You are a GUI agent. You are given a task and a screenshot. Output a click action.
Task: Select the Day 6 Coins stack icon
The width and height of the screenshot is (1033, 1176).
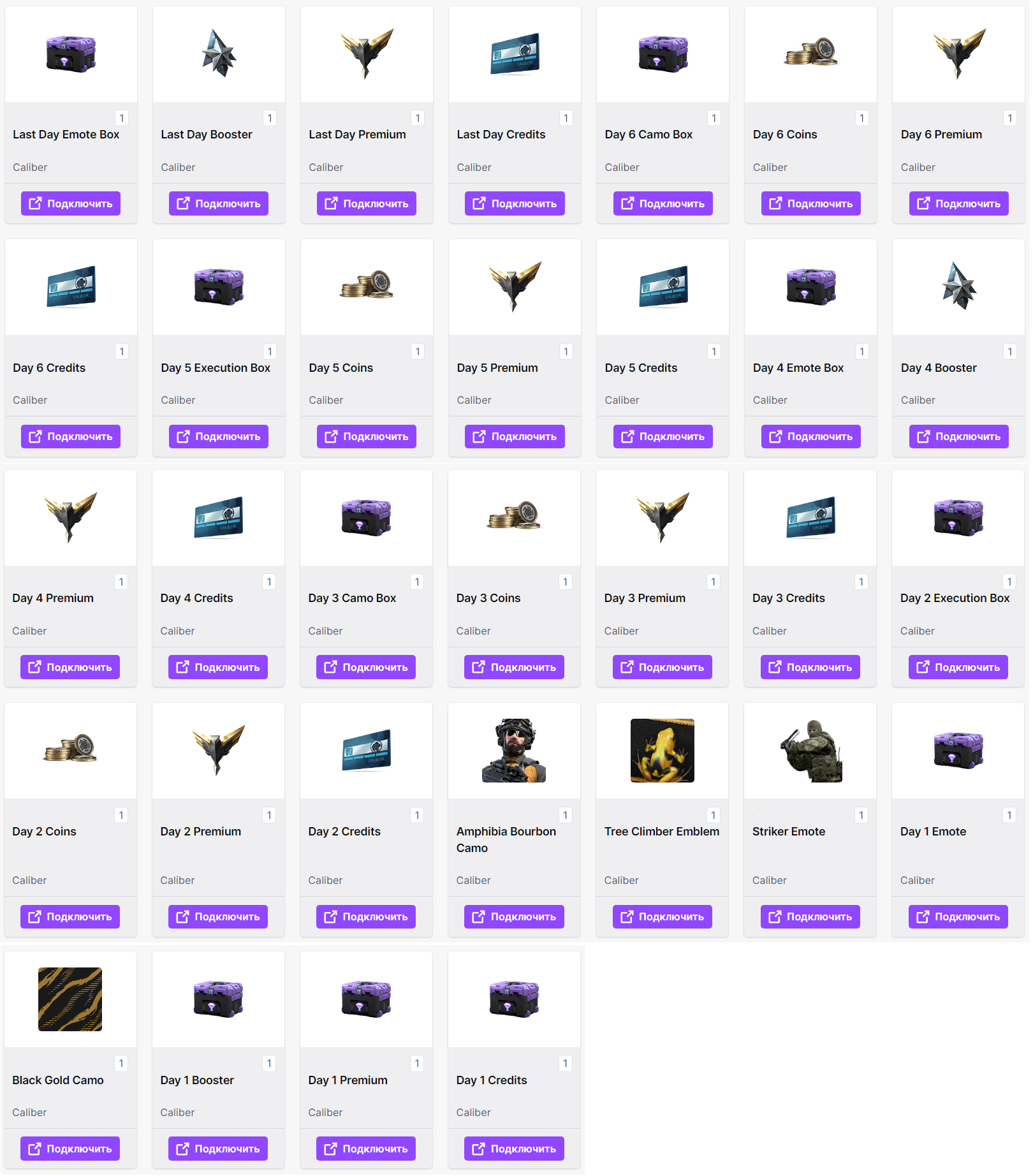(810, 52)
